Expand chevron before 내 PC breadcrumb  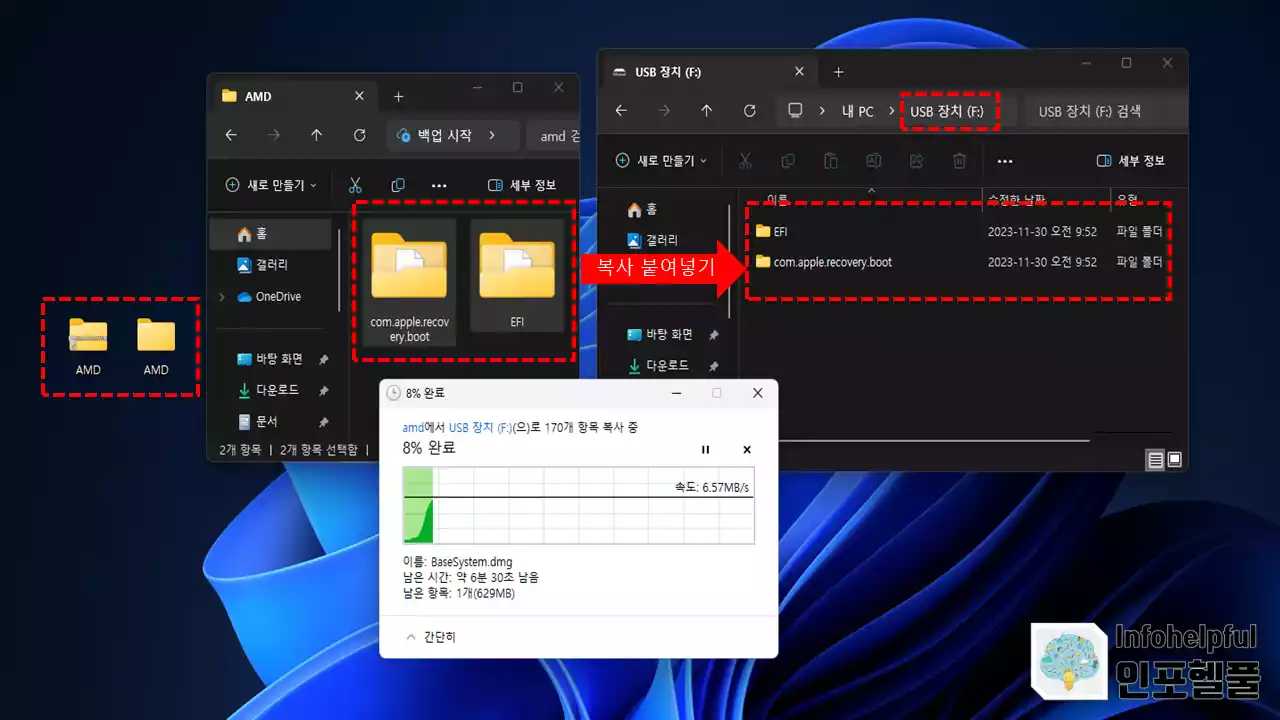click(821, 111)
